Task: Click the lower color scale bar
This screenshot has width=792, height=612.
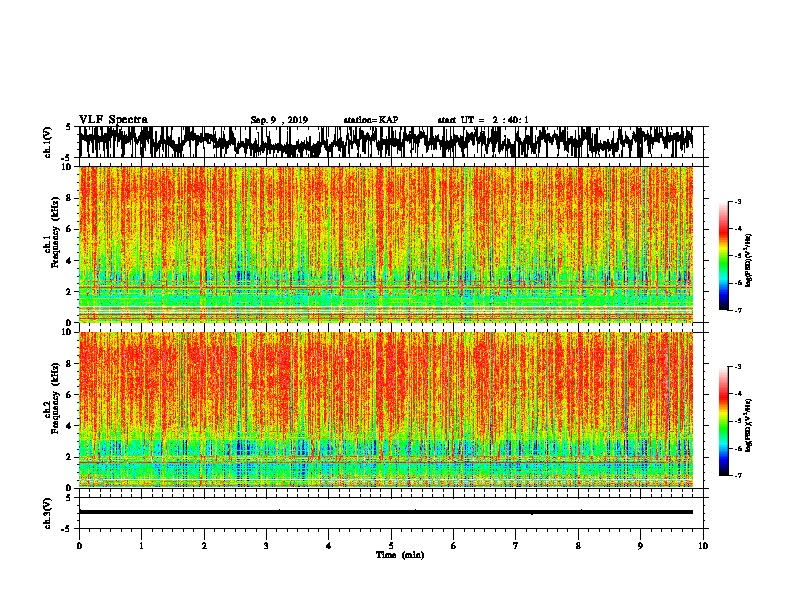Action: pyautogui.click(x=724, y=421)
